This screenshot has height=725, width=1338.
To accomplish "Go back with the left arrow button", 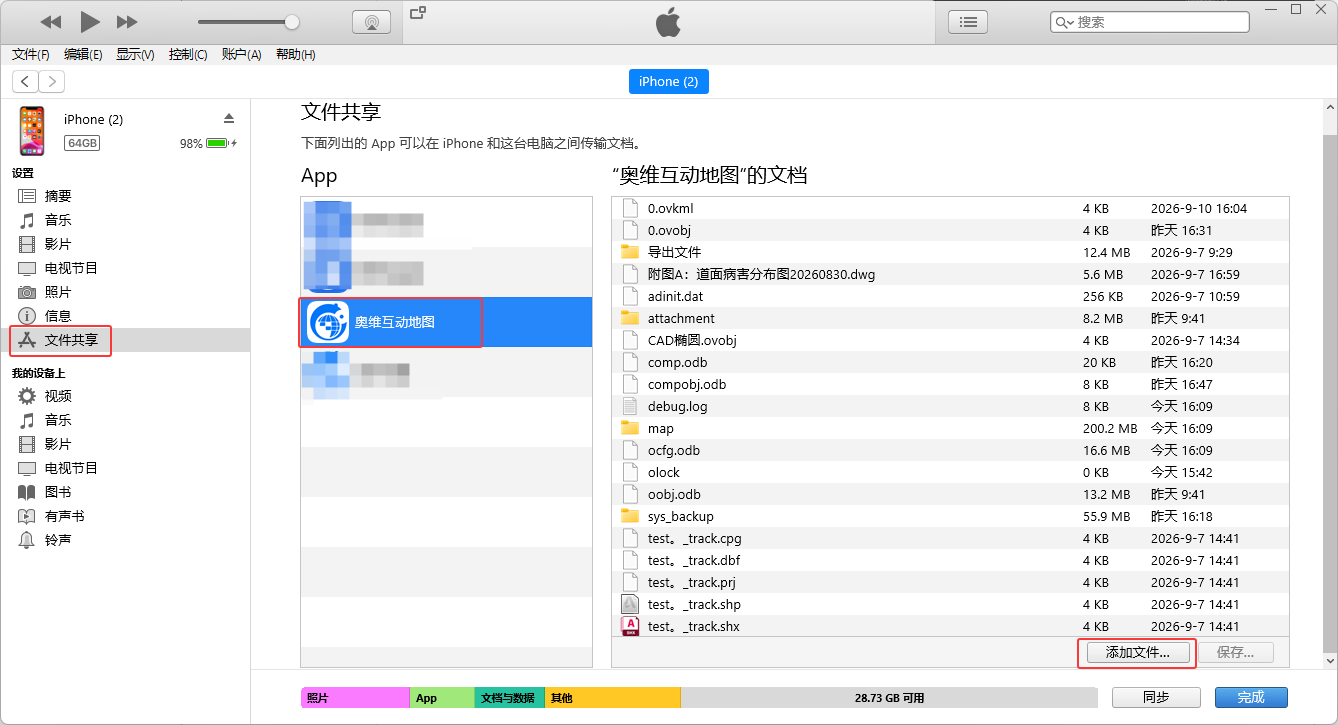I will (x=25, y=82).
